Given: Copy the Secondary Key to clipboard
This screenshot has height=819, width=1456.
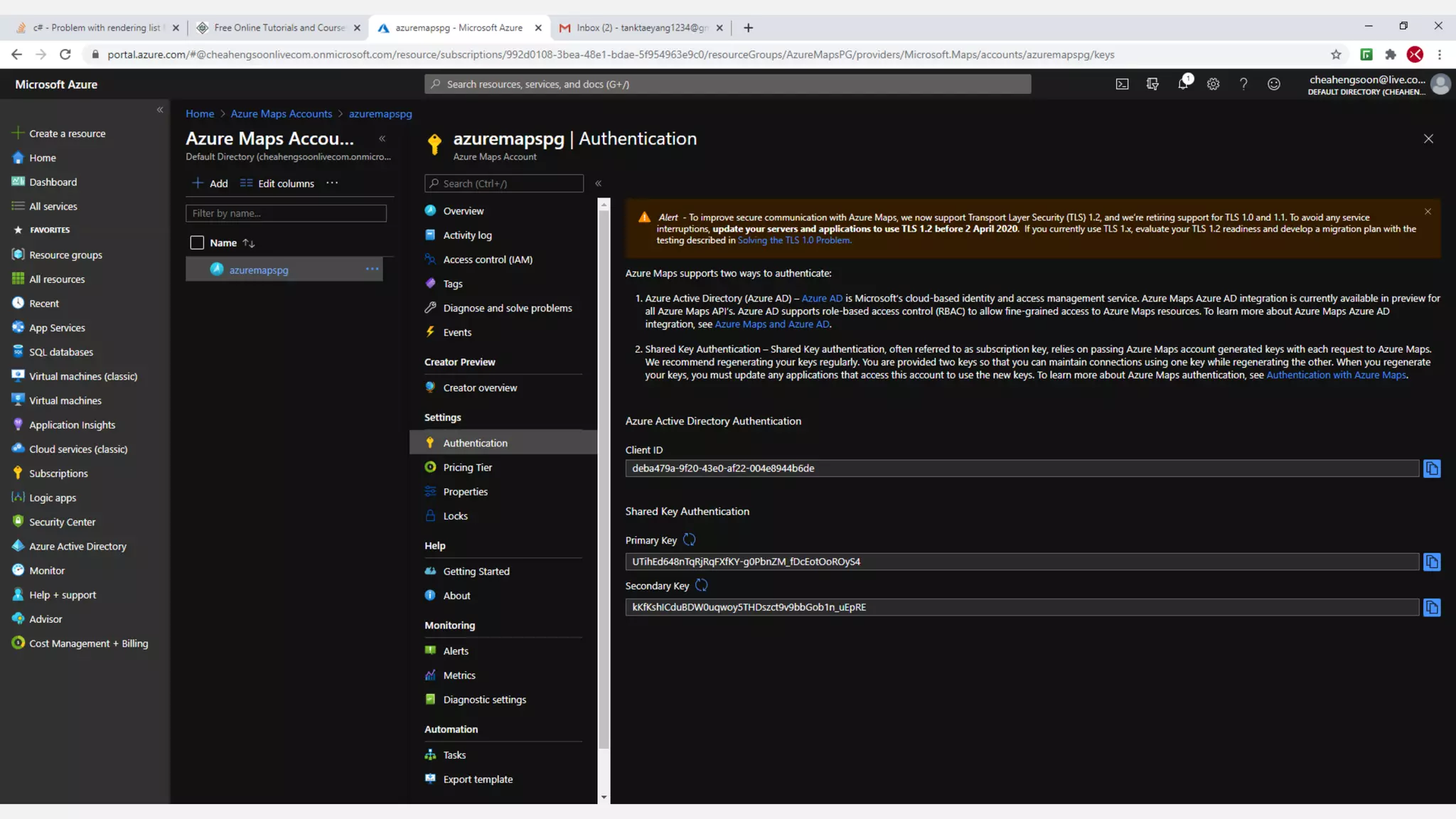Looking at the screenshot, I should point(1431,607).
